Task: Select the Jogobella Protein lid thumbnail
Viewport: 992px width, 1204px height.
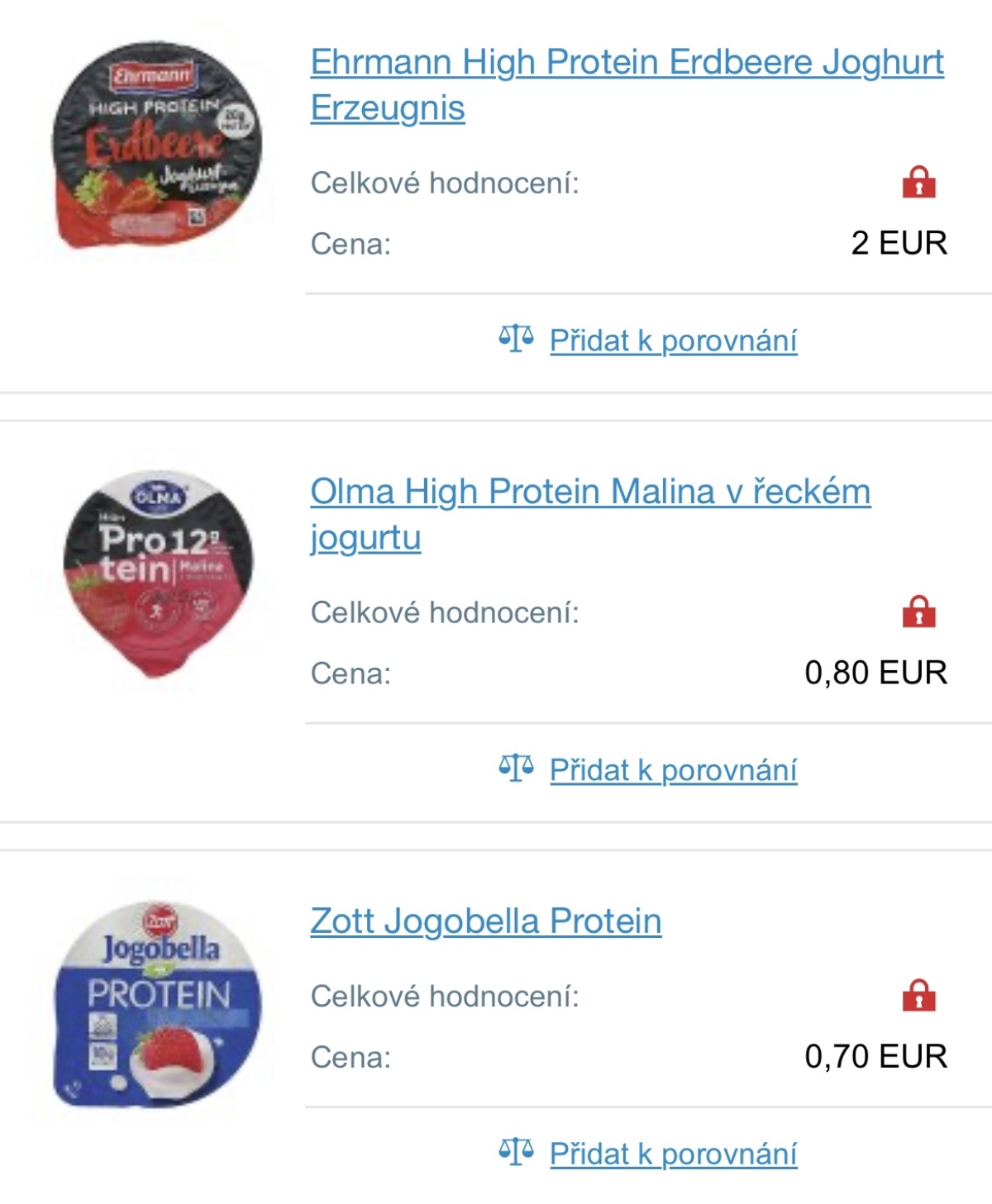Action: click(x=157, y=1004)
